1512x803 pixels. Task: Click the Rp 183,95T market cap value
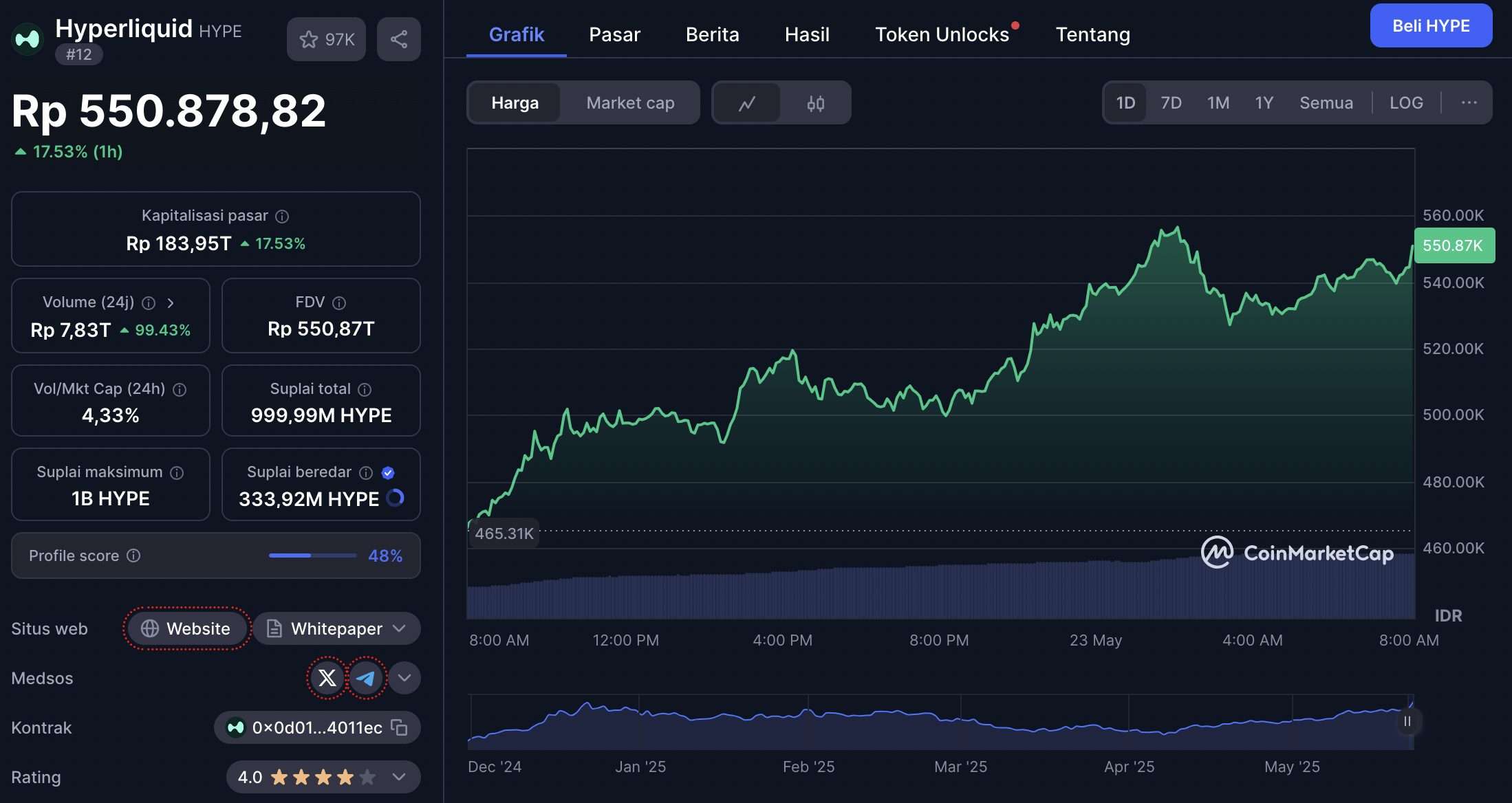point(179,243)
